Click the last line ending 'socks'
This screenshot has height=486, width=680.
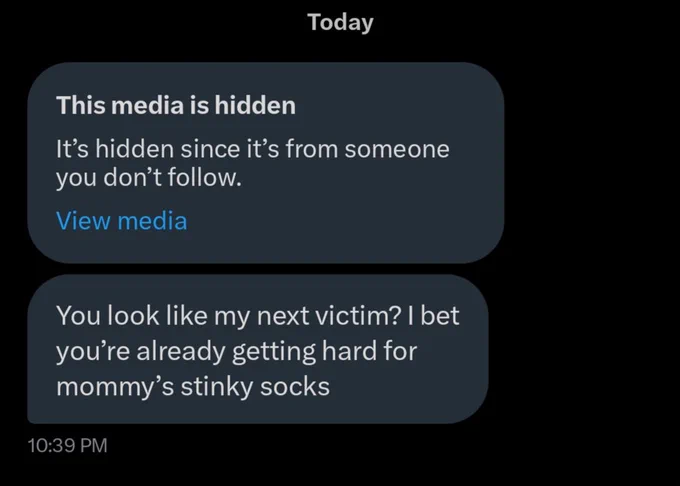coord(193,386)
